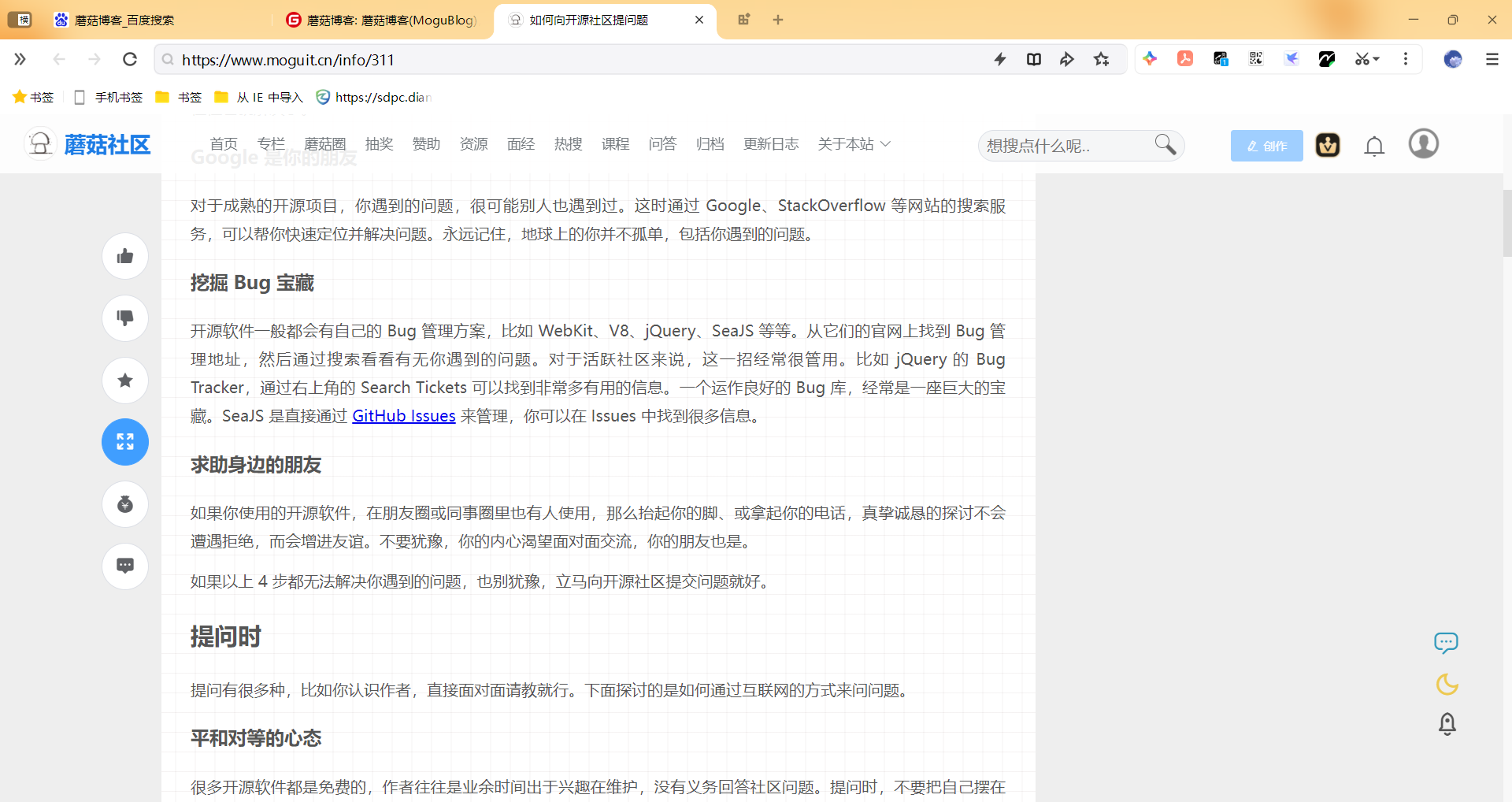Click the 求助身边的朋友 heading
1512x802 pixels.
point(256,465)
